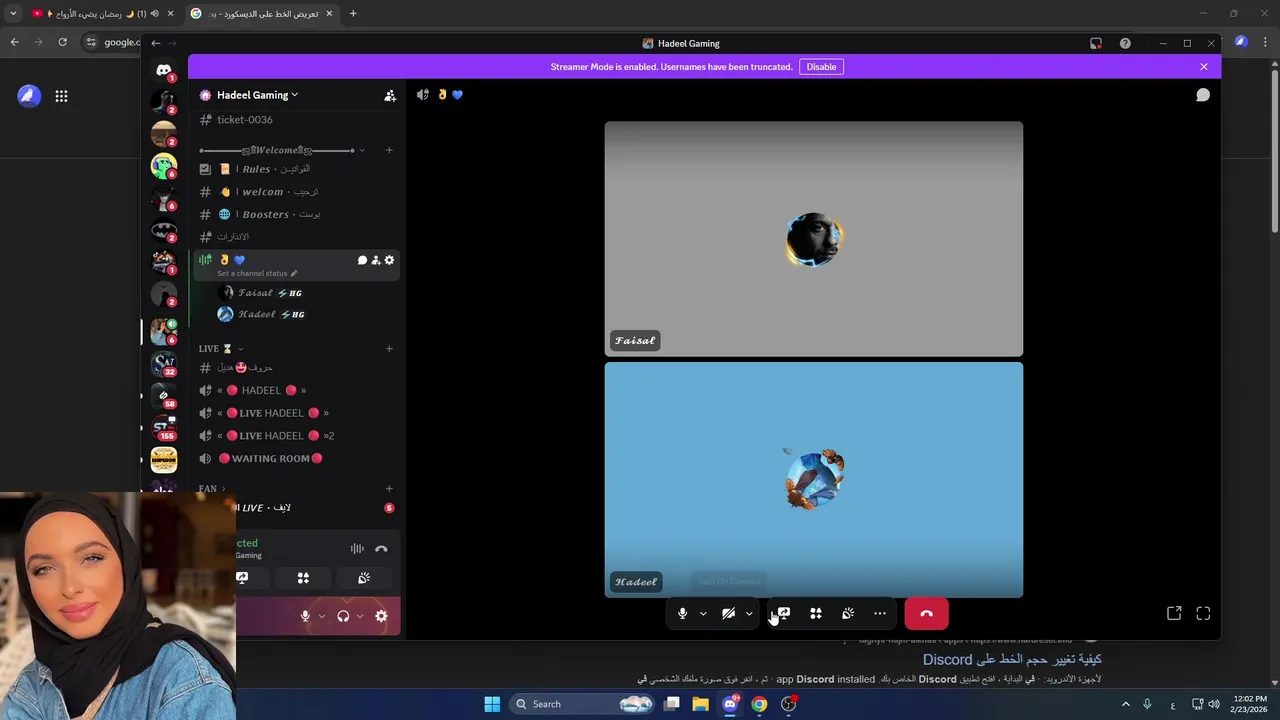Open File Explorer from taskbar
1280x720 pixels.
[700, 704]
